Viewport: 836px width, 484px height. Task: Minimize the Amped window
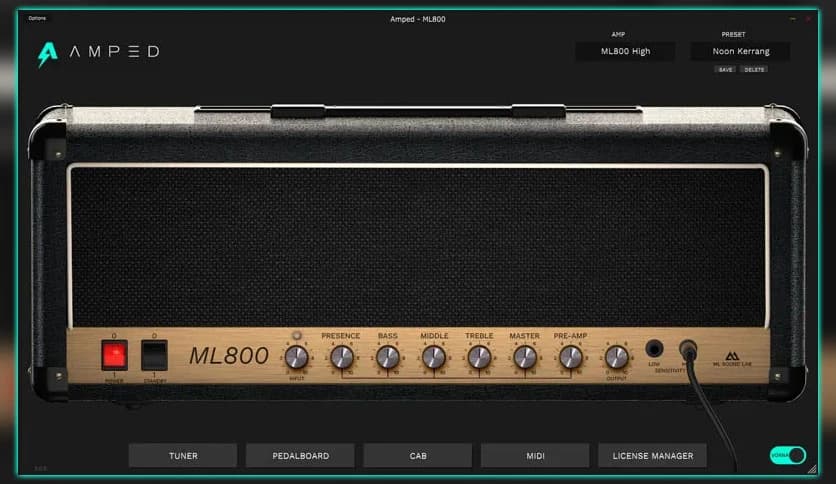(x=793, y=19)
